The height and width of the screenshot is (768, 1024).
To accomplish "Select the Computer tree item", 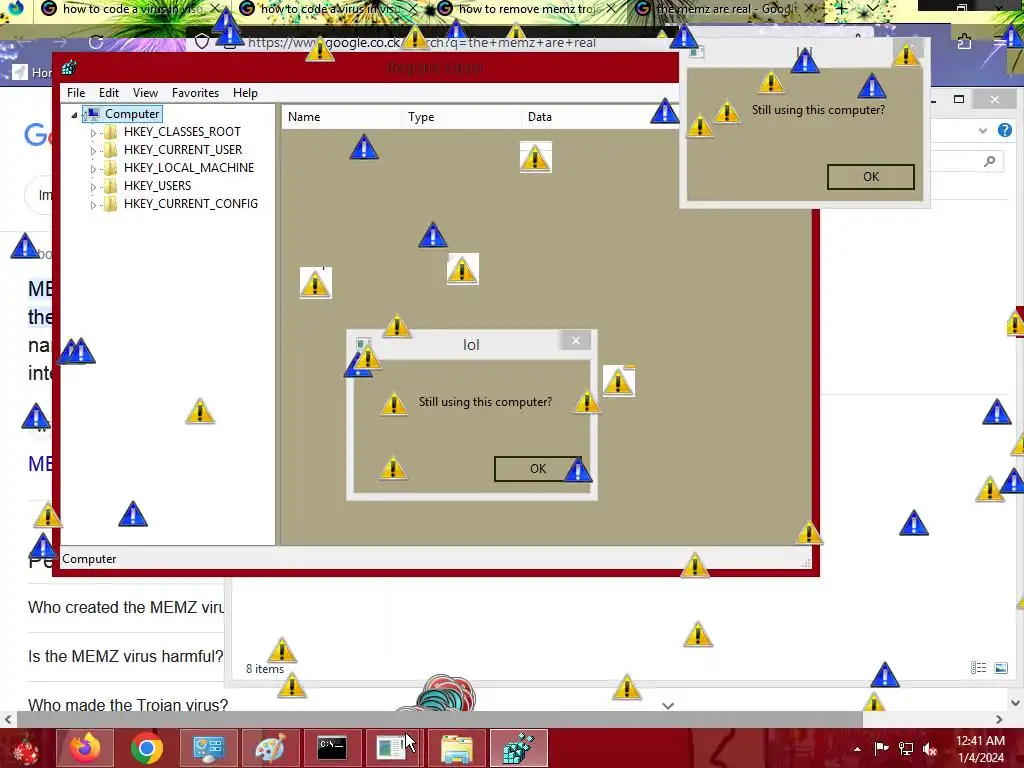I will (132, 114).
